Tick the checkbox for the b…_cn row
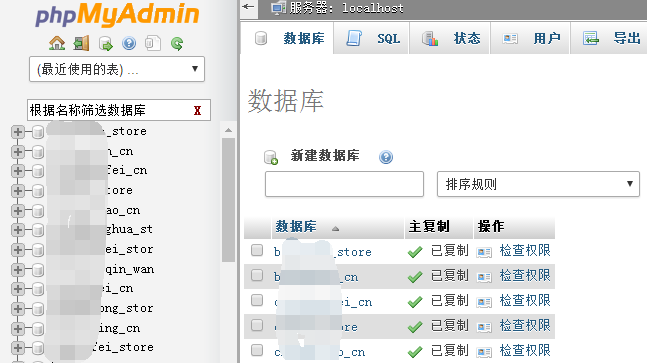The height and width of the screenshot is (363, 647). pos(257,275)
